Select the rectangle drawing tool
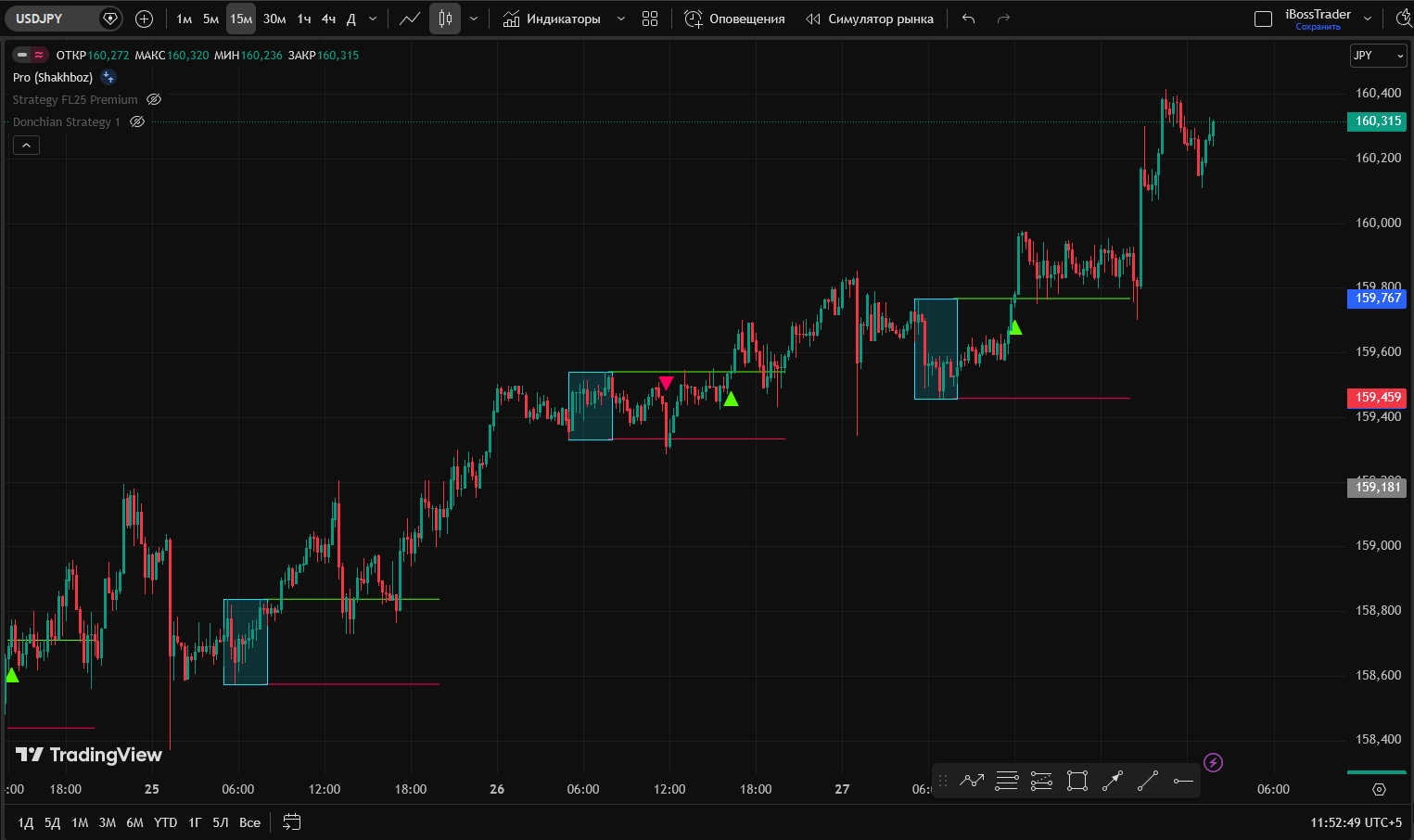The image size is (1414, 840). click(1076, 781)
